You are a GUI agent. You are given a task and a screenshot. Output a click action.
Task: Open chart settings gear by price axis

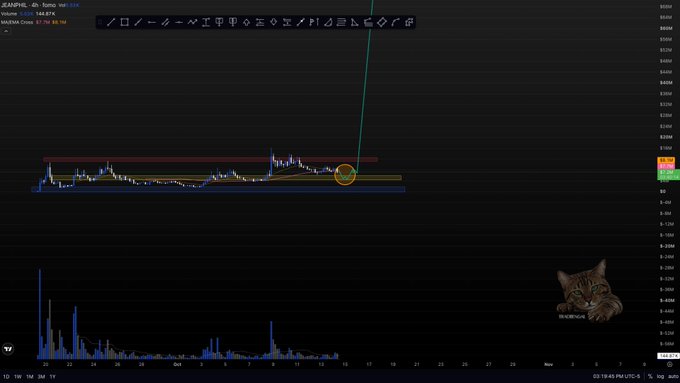[670, 364]
